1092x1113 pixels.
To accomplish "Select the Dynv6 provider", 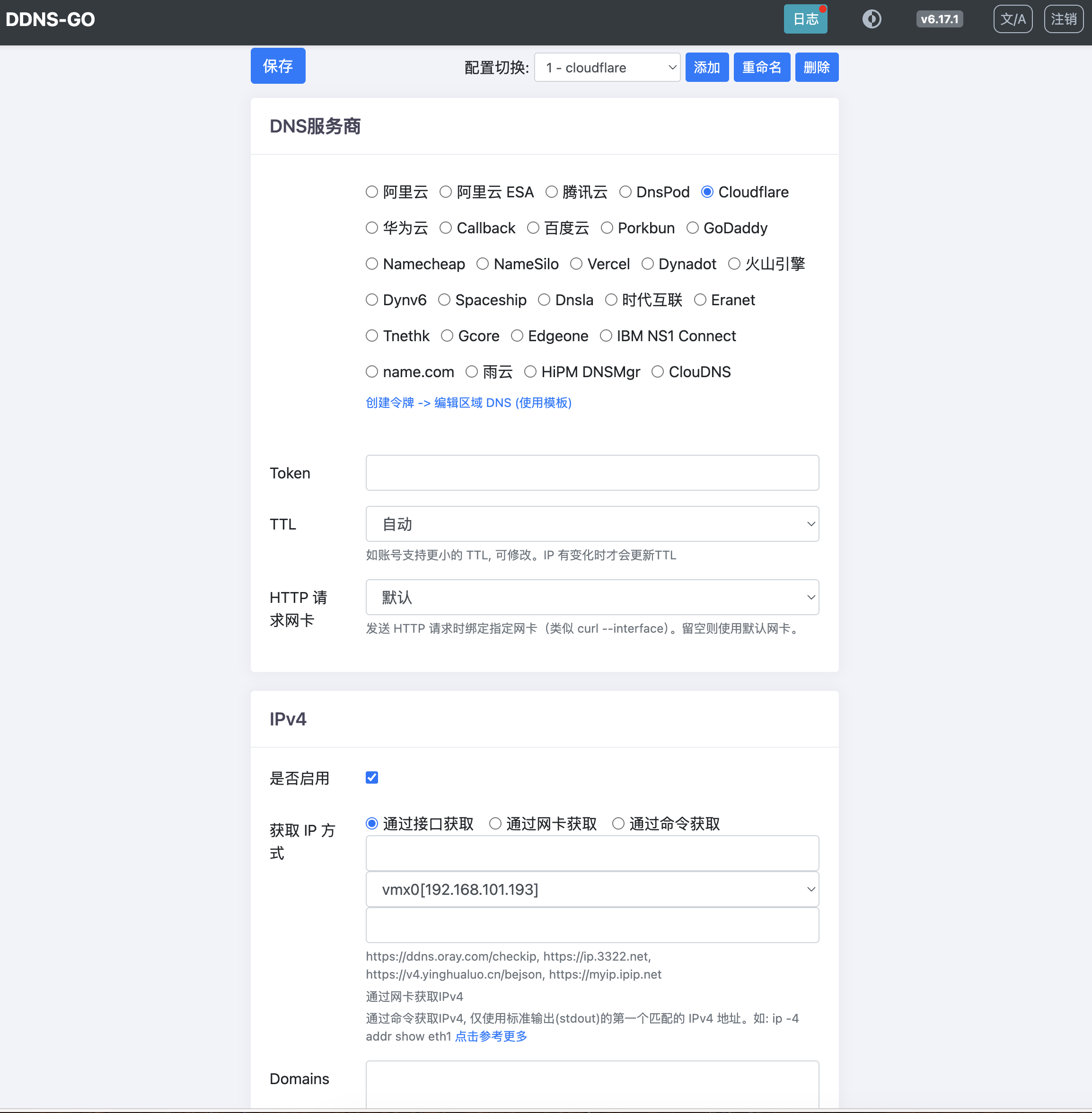I will 371,300.
